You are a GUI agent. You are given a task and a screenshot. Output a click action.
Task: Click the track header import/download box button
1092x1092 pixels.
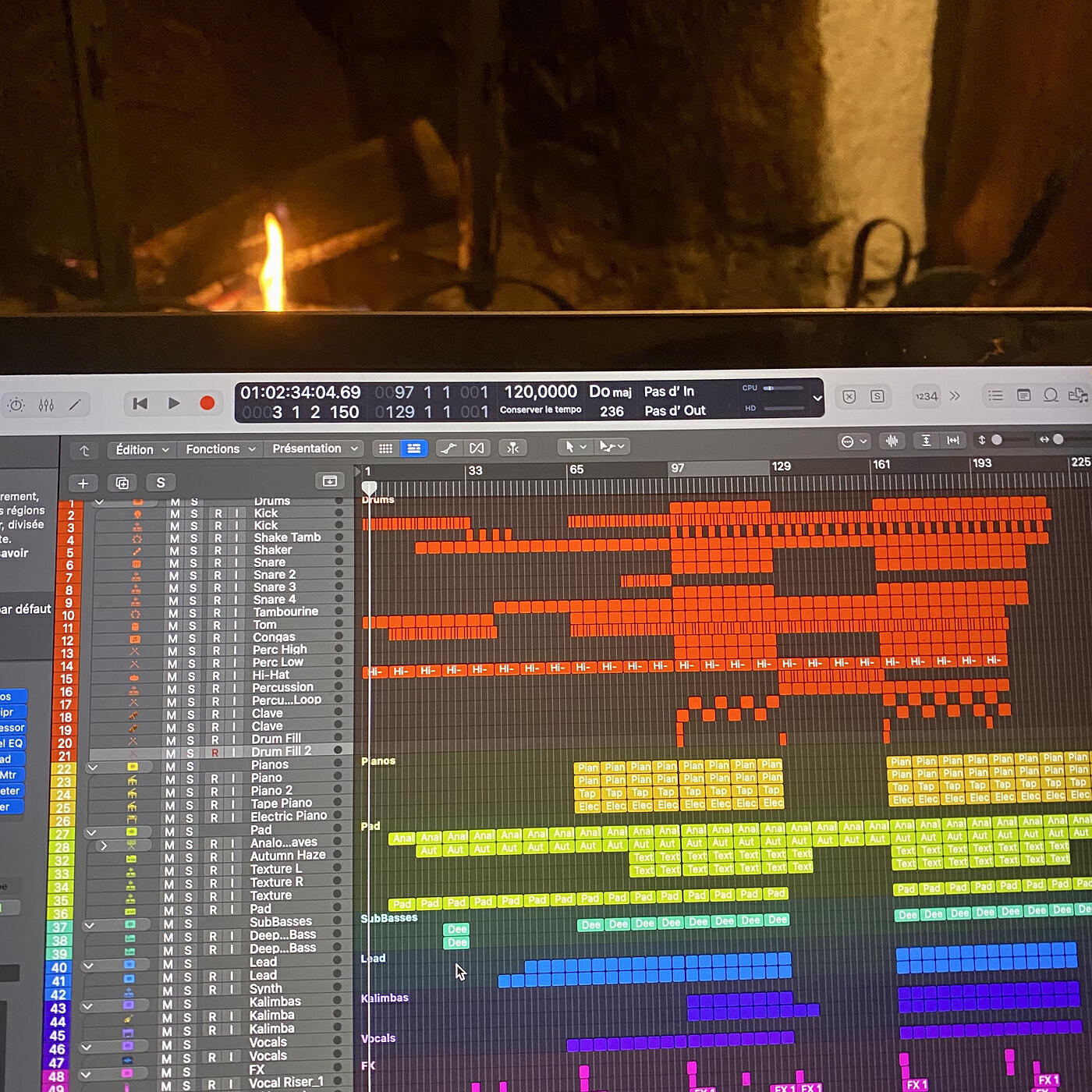click(x=329, y=480)
